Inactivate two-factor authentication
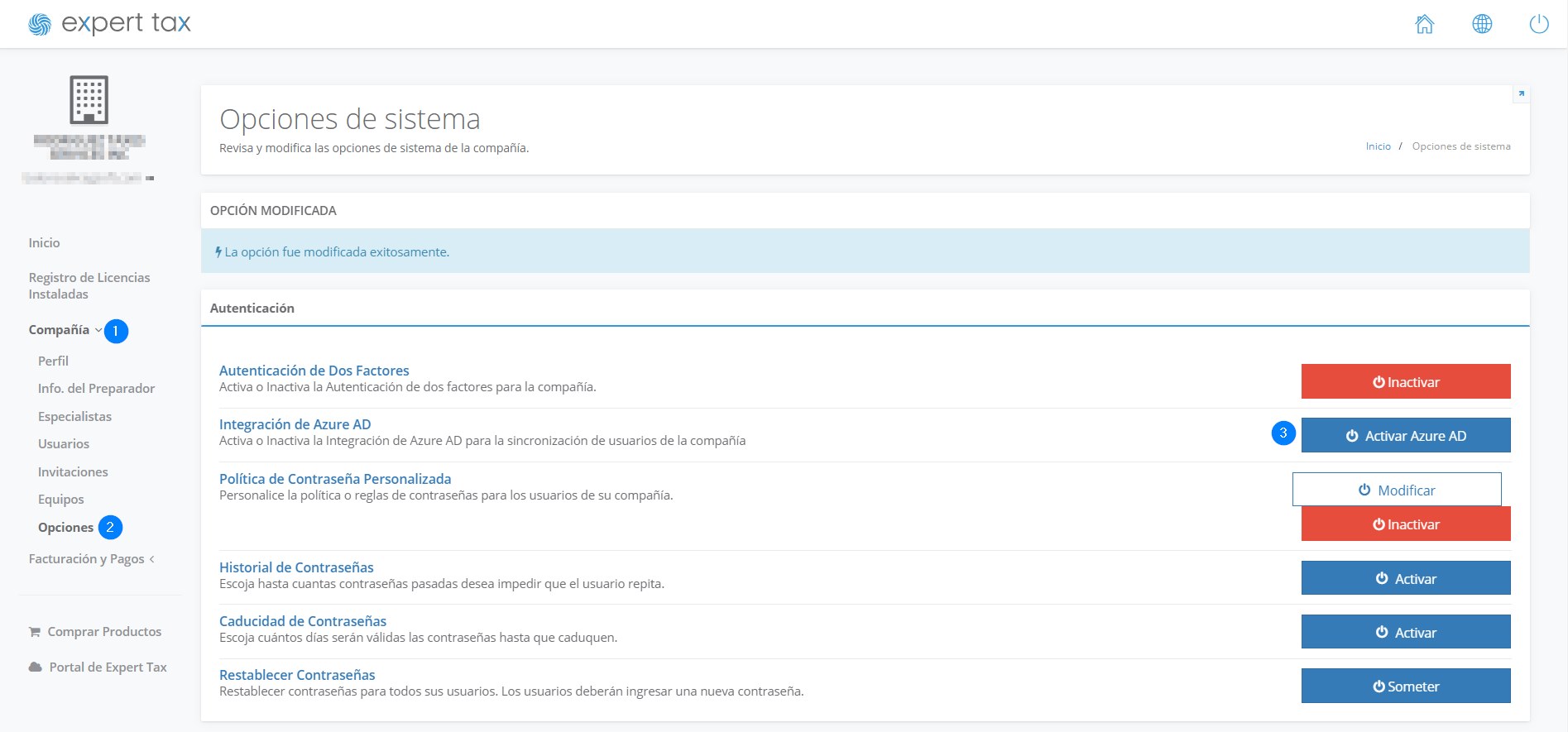Image resolution: width=1568 pixels, height=732 pixels. coord(1405,382)
